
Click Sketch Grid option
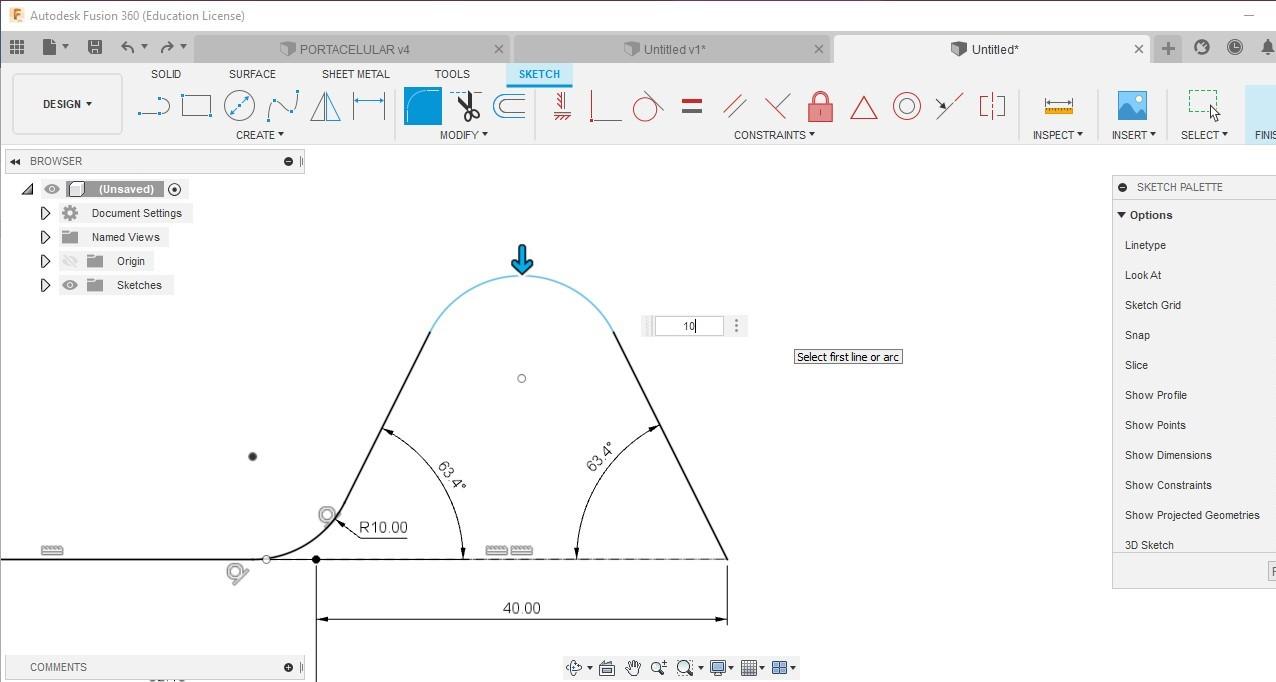point(1152,305)
